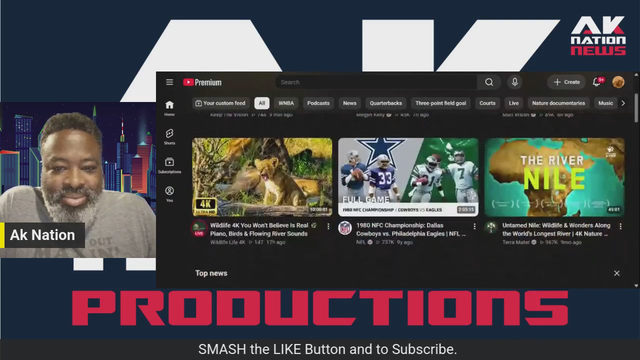Open the You section in sidebar
This screenshot has height=360, width=640.
169,194
